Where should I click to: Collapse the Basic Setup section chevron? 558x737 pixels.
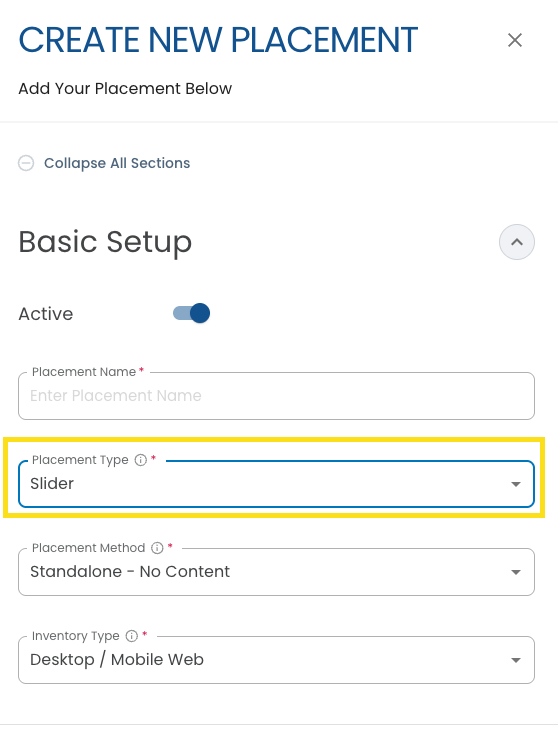517,242
